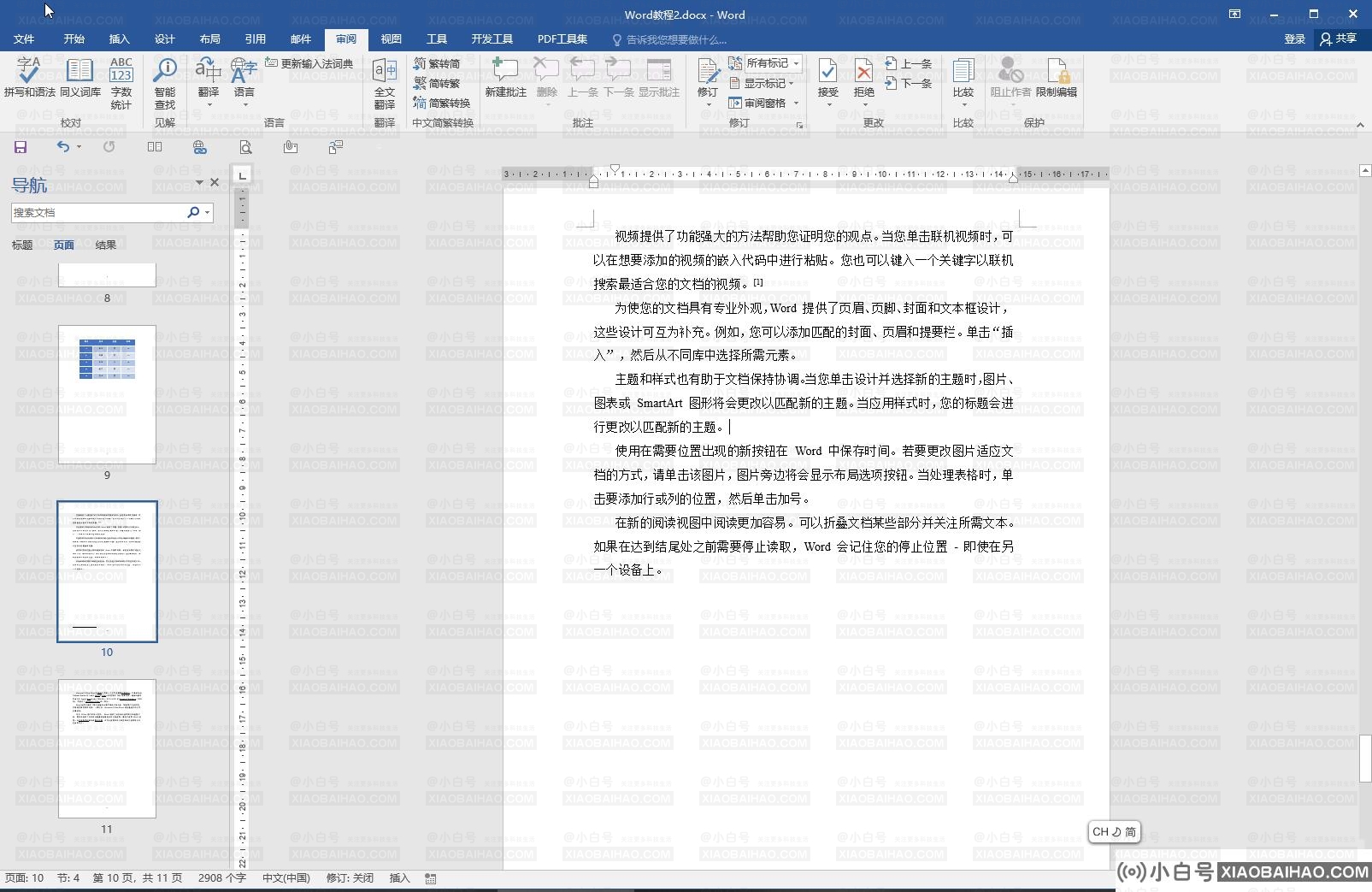The image size is (1372, 892).
Task: Switch to the 插入 tab
Action: pyautogui.click(x=120, y=39)
